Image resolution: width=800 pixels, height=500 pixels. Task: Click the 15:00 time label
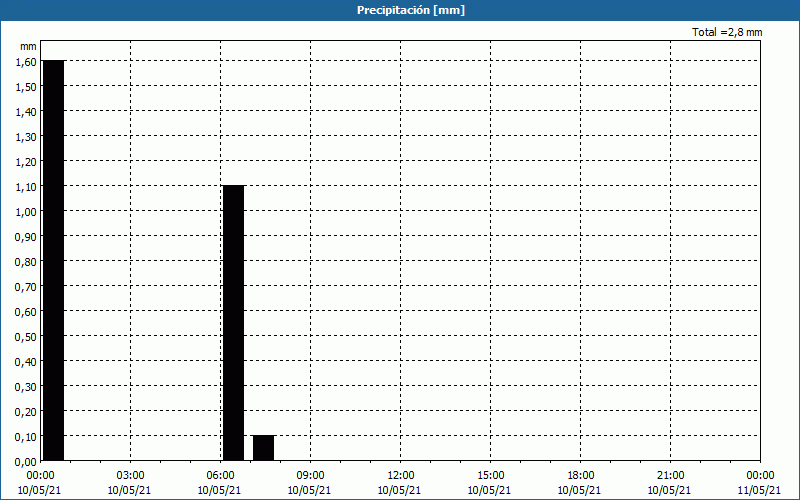click(490, 476)
